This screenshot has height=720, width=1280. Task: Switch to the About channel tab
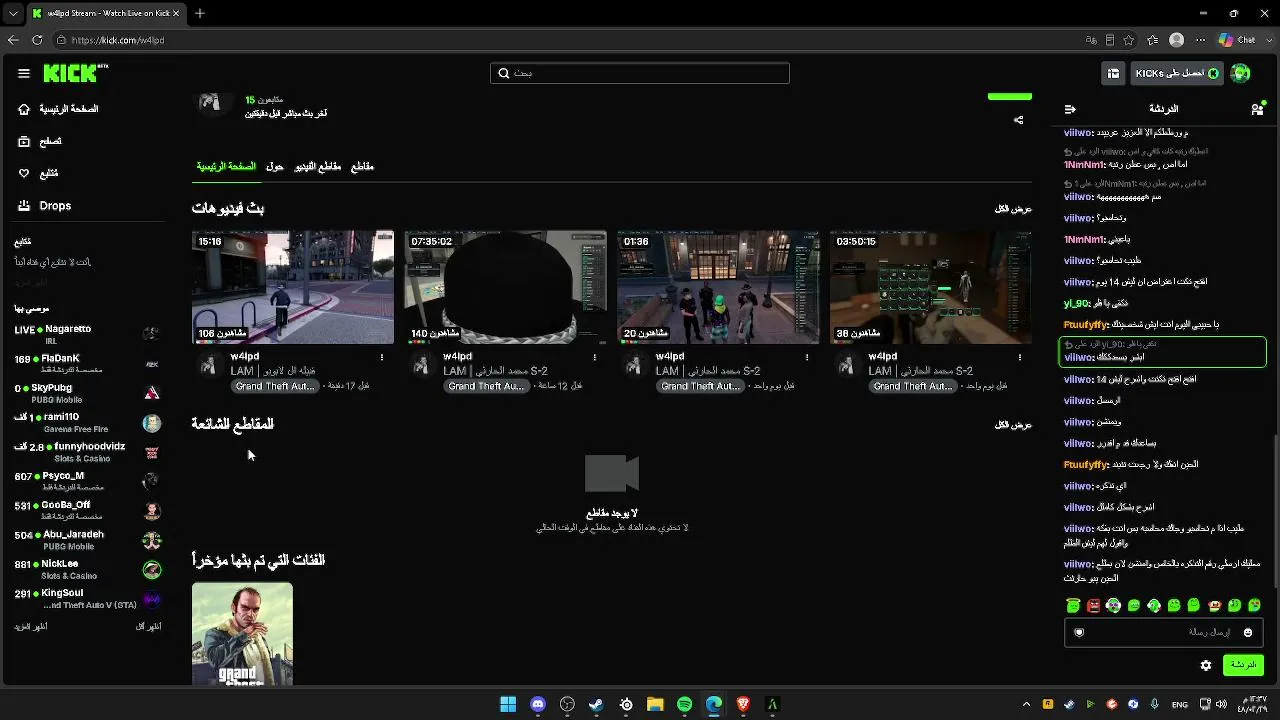tap(275, 167)
